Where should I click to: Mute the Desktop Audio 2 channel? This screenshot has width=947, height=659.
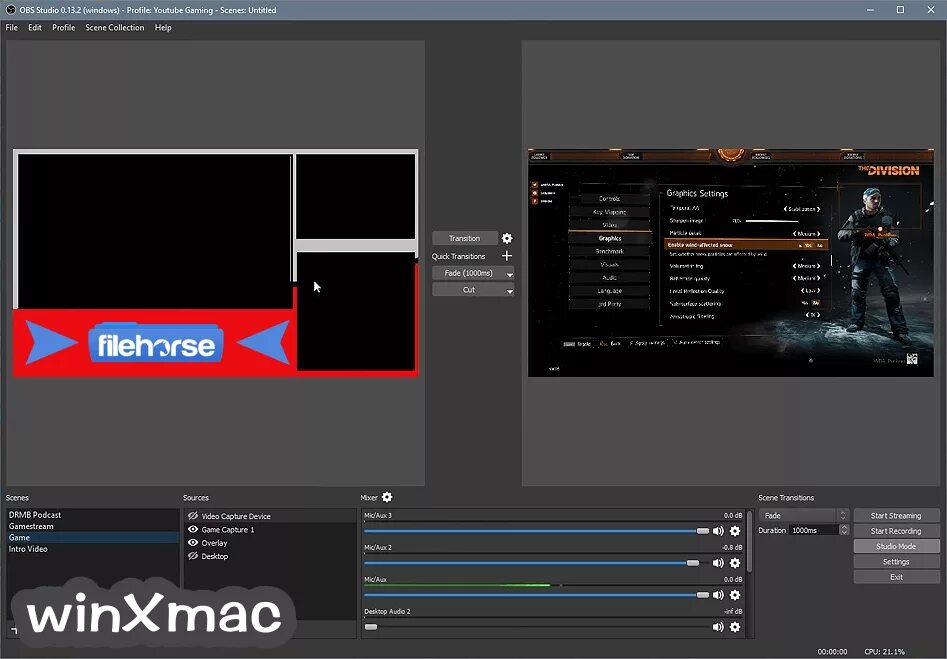click(x=718, y=626)
